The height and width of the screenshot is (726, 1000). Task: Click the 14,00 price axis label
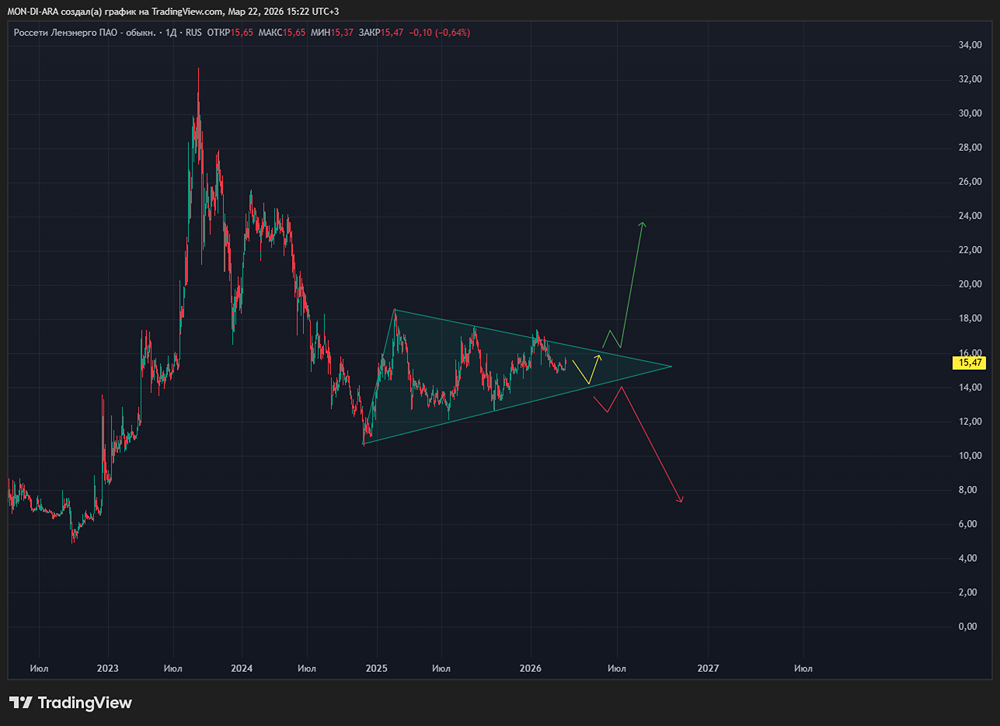[x=970, y=387]
